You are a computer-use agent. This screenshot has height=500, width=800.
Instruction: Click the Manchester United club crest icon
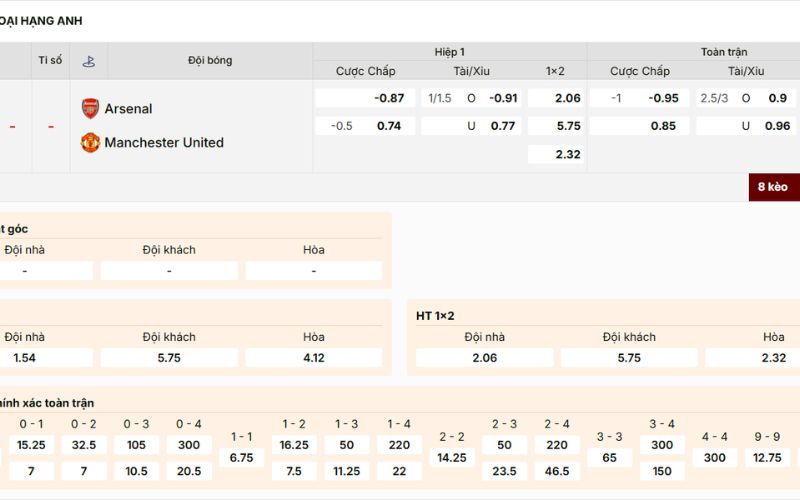pyautogui.click(x=90, y=142)
